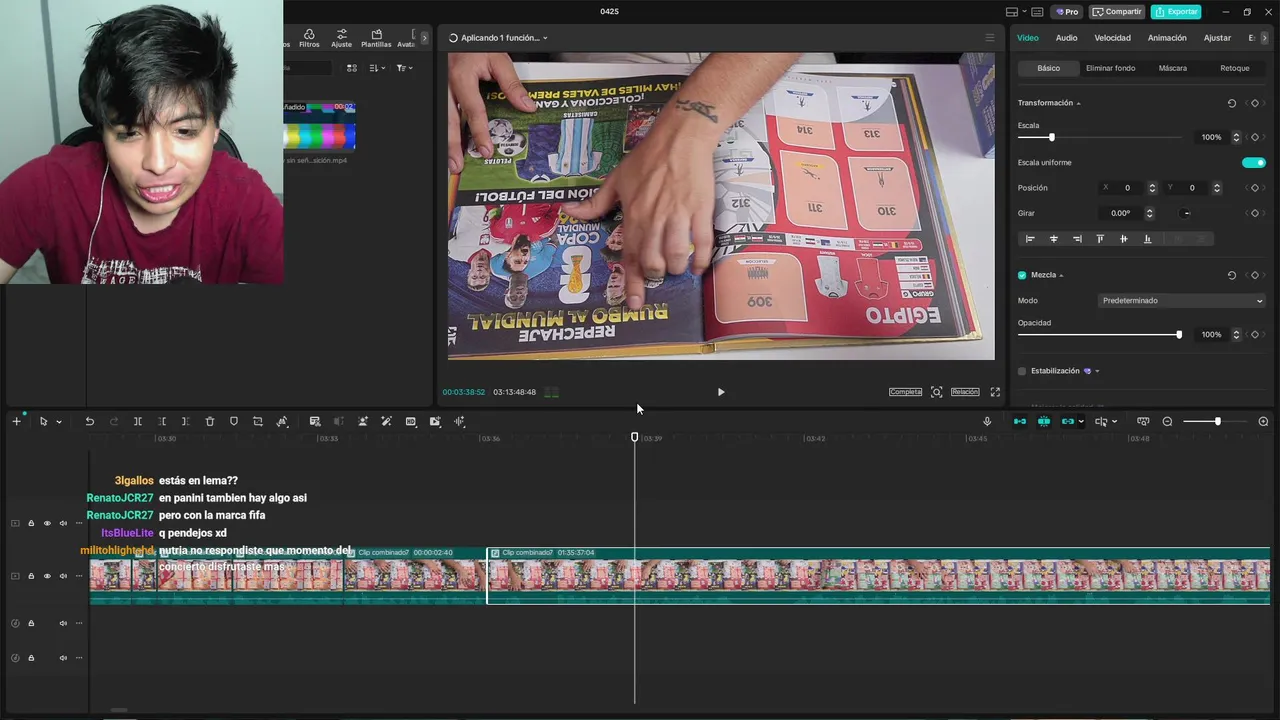The image size is (1280, 720).
Task: Open the selection tool dropdown arrow
Action: point(59,422)
